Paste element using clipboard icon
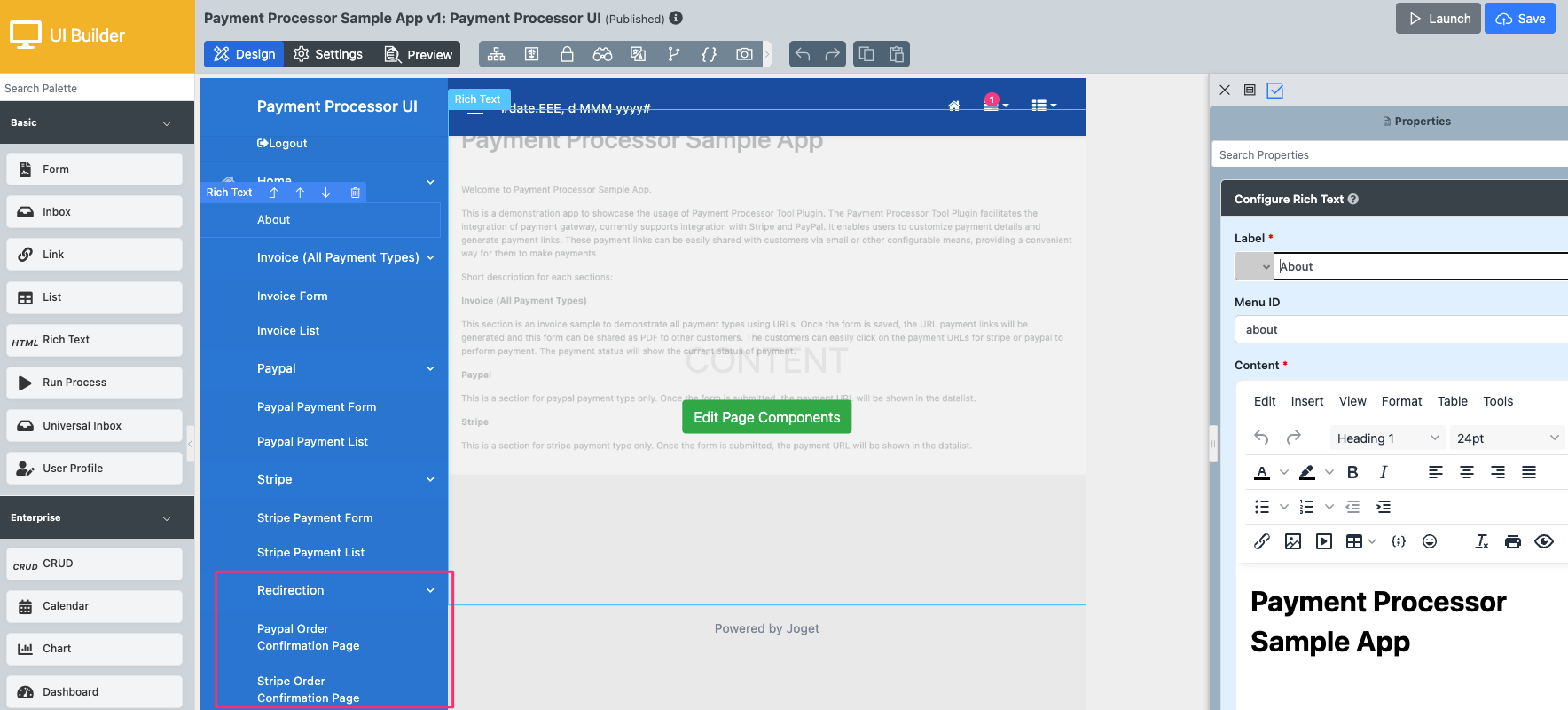This screenshot has width=1568, height=710. coord(897,54)
